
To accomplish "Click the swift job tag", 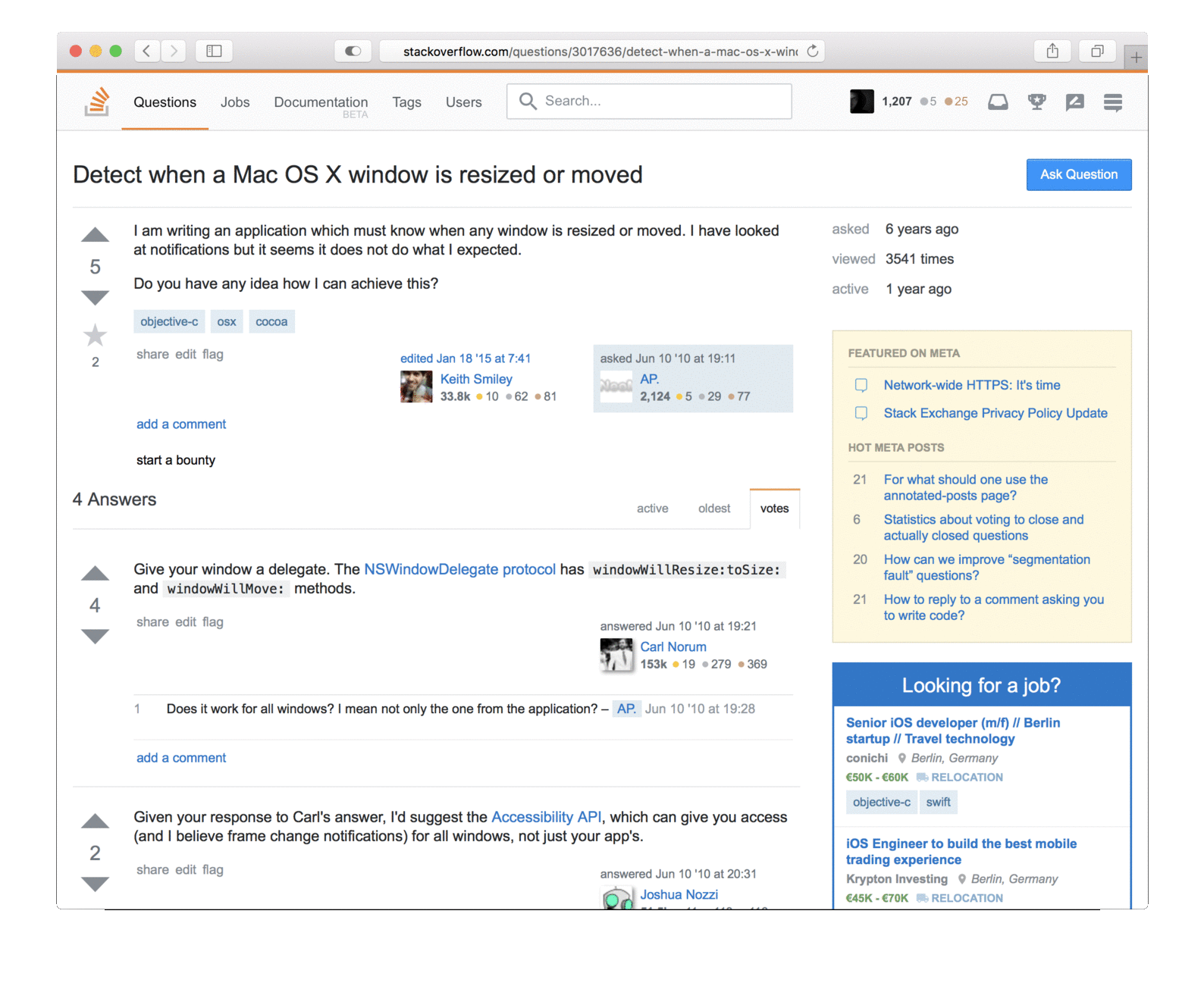I will [x=938, y=802].
